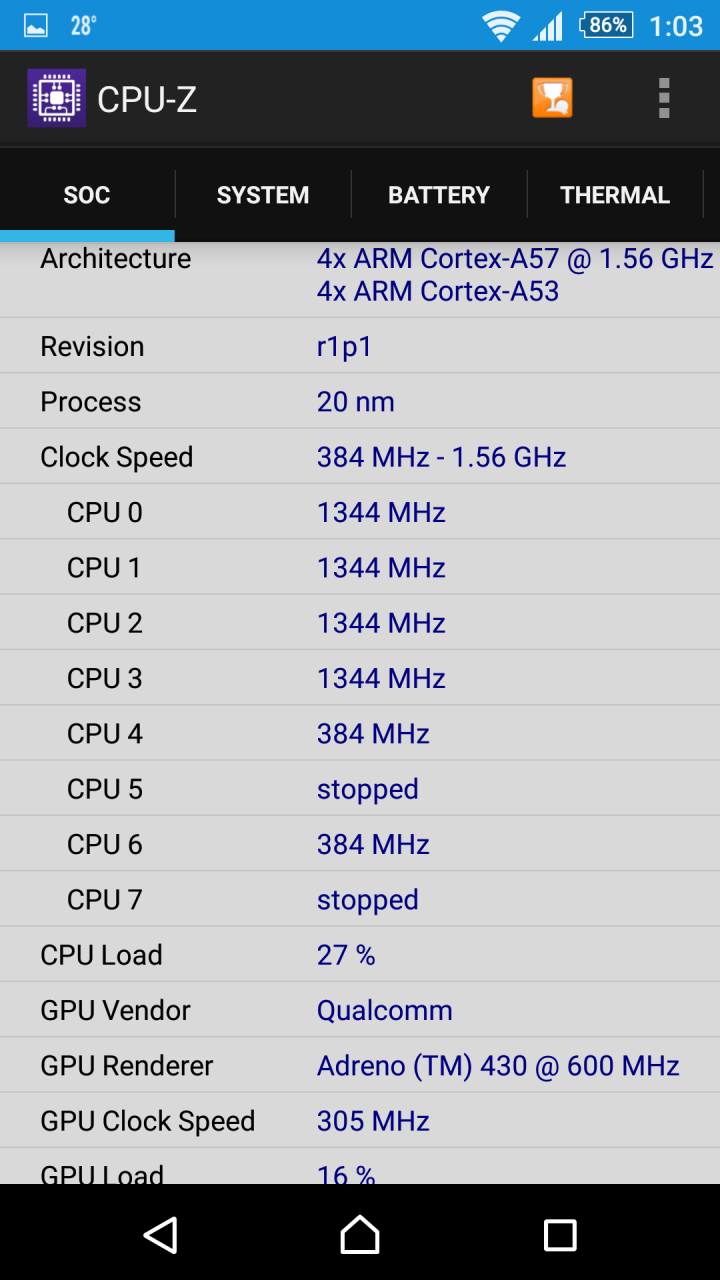Tap the picture notification icon in status bar

pos(36,26)
